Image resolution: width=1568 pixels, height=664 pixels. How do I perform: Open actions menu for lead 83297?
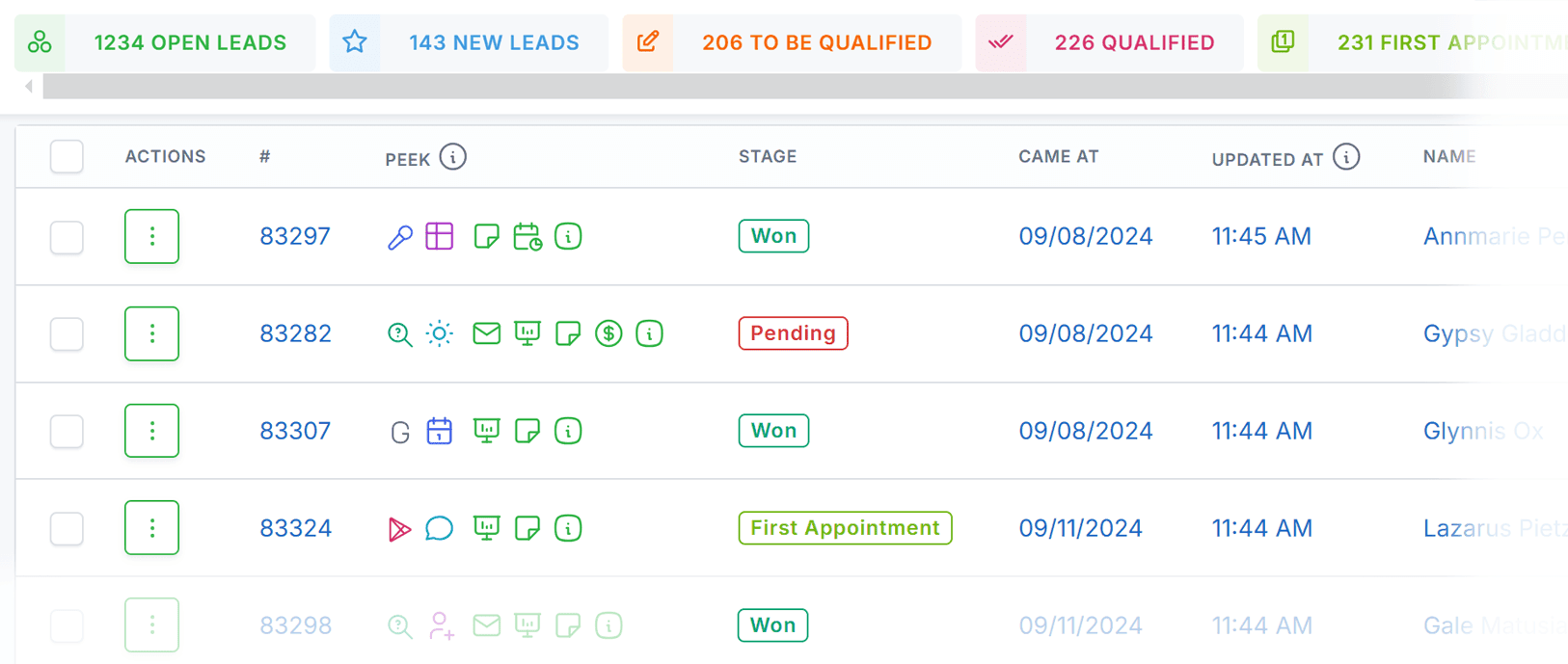pyautogui.click(x=151, y=236)
